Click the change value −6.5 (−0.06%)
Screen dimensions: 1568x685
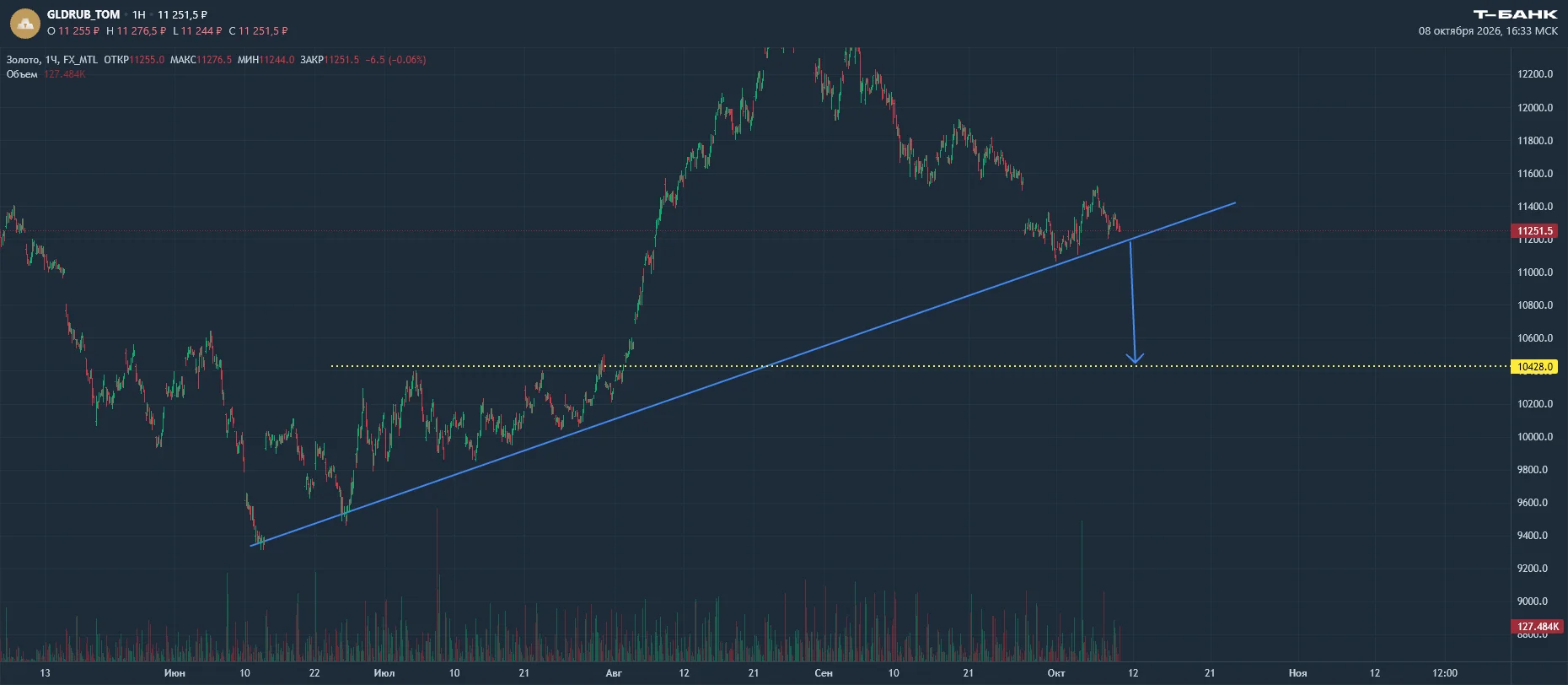[395, 60]
